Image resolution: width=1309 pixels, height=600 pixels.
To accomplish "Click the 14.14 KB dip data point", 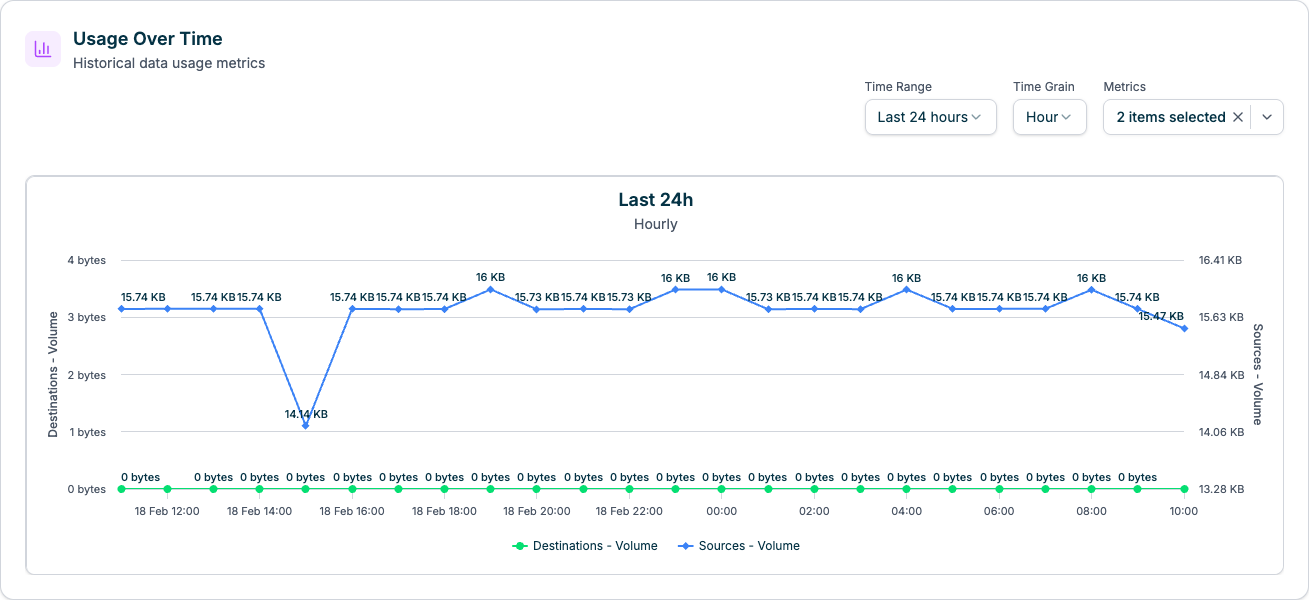I will (305, 426).
